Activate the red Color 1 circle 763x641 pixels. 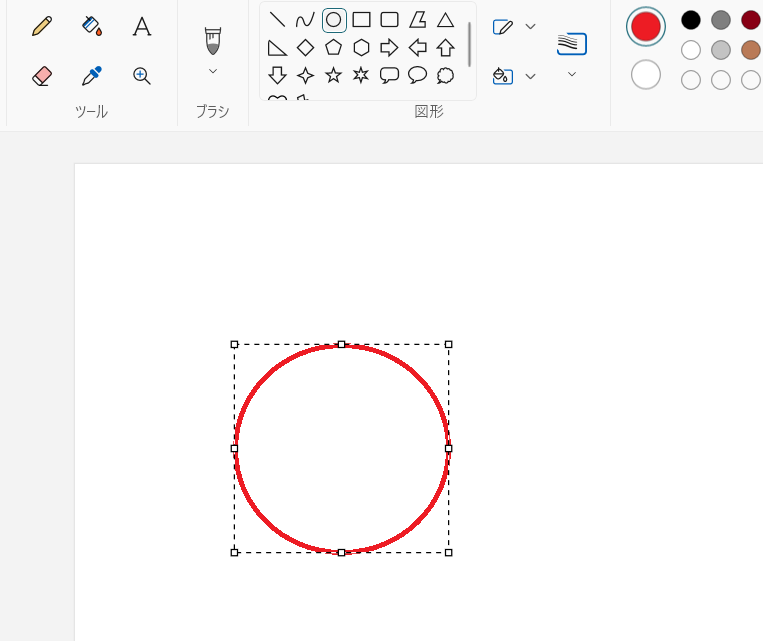tap(646, 27)
